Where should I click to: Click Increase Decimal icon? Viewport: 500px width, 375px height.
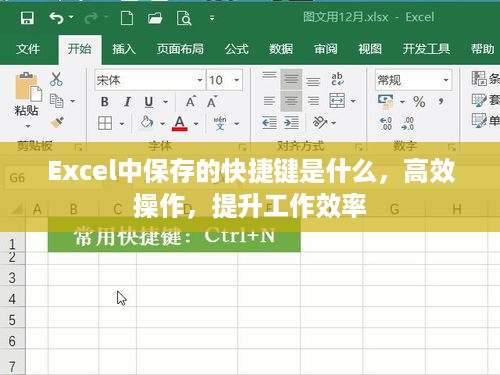pyautogui.click(x=386, y=124)
